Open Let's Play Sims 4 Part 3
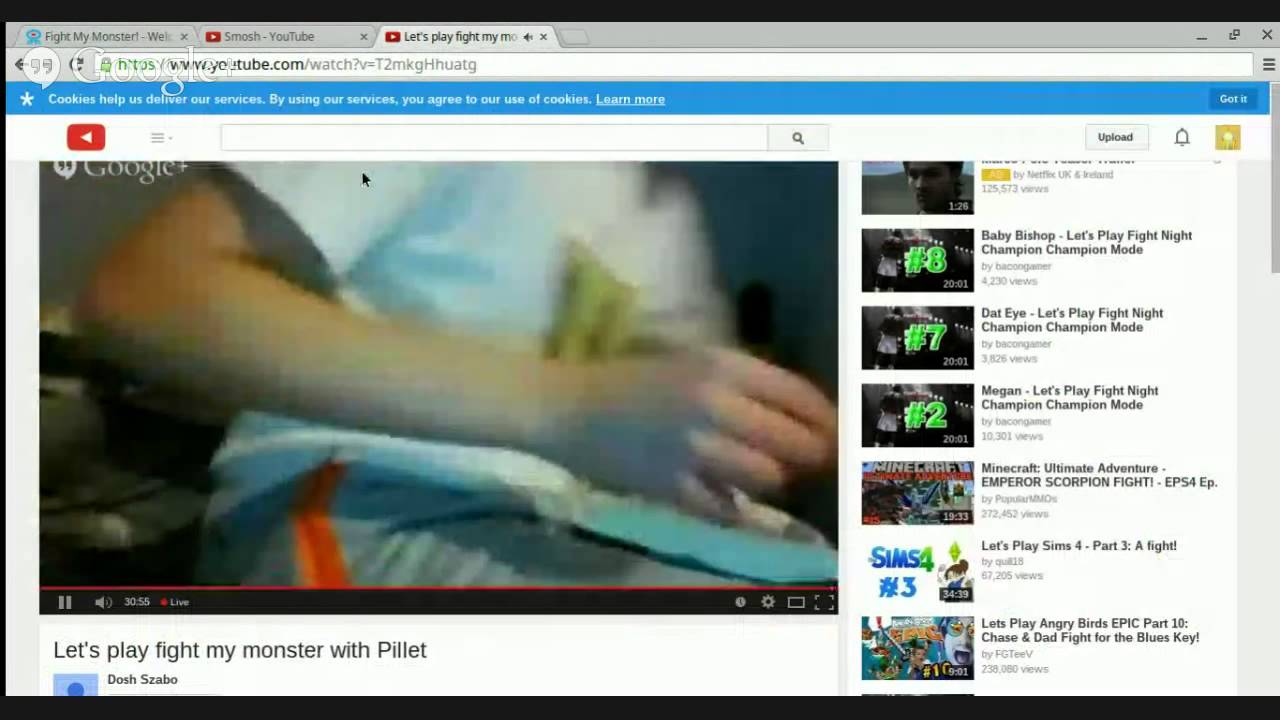Image resolution: width=1280 pixels, height=720 pixels. point(1079,546)
